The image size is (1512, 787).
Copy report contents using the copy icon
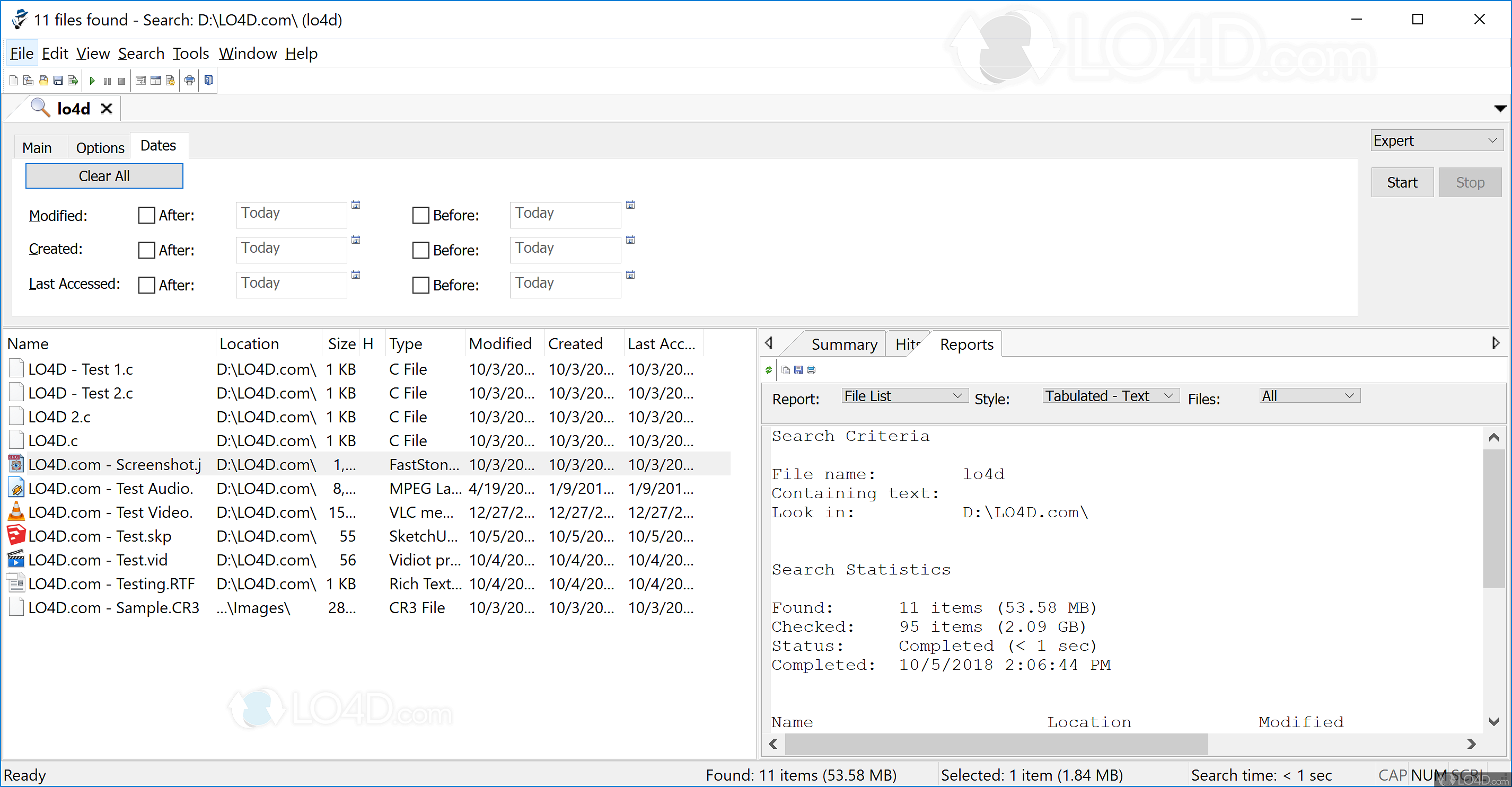tap(786, 370)
